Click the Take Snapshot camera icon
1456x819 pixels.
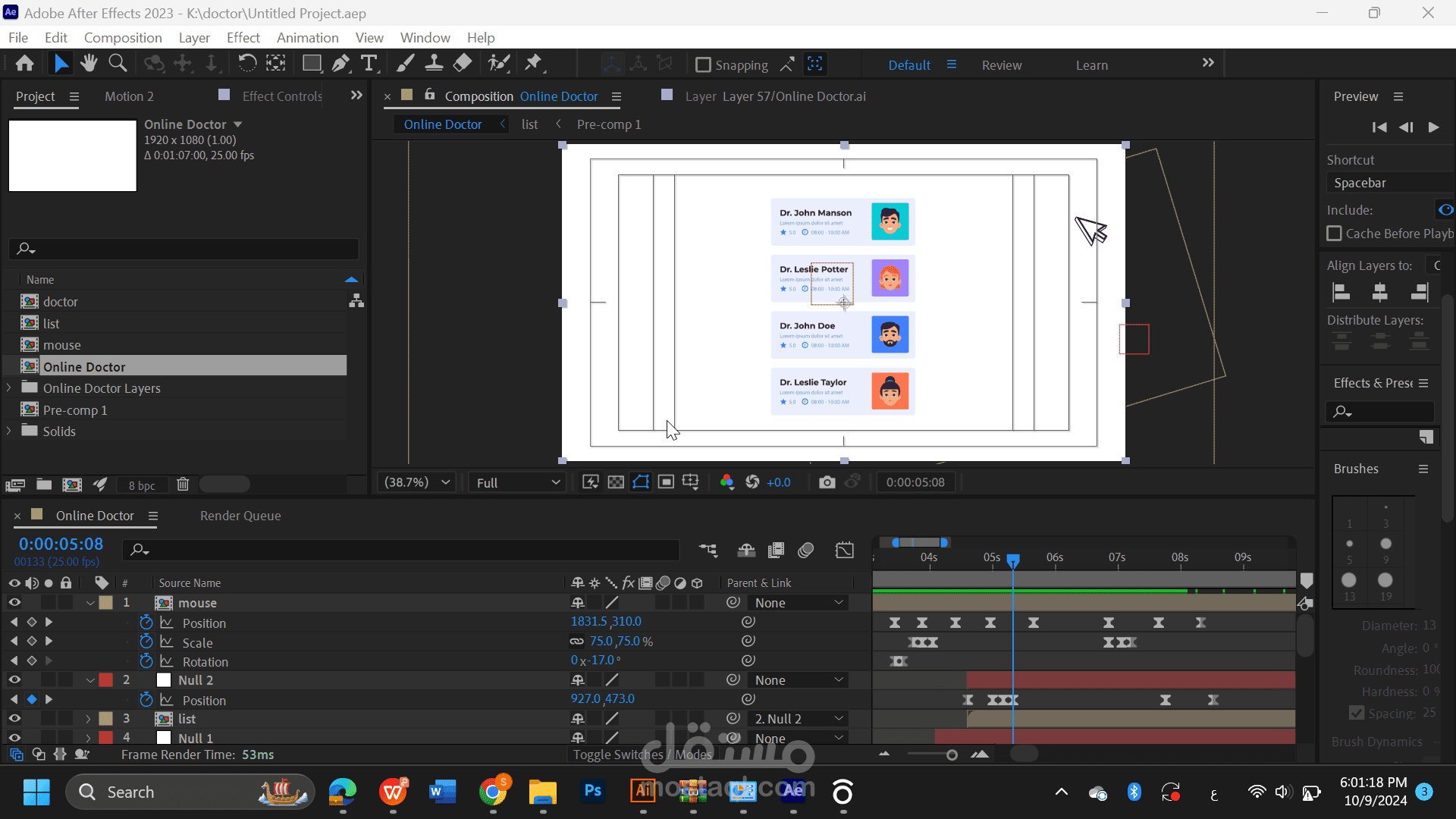[x=827, y=482]
